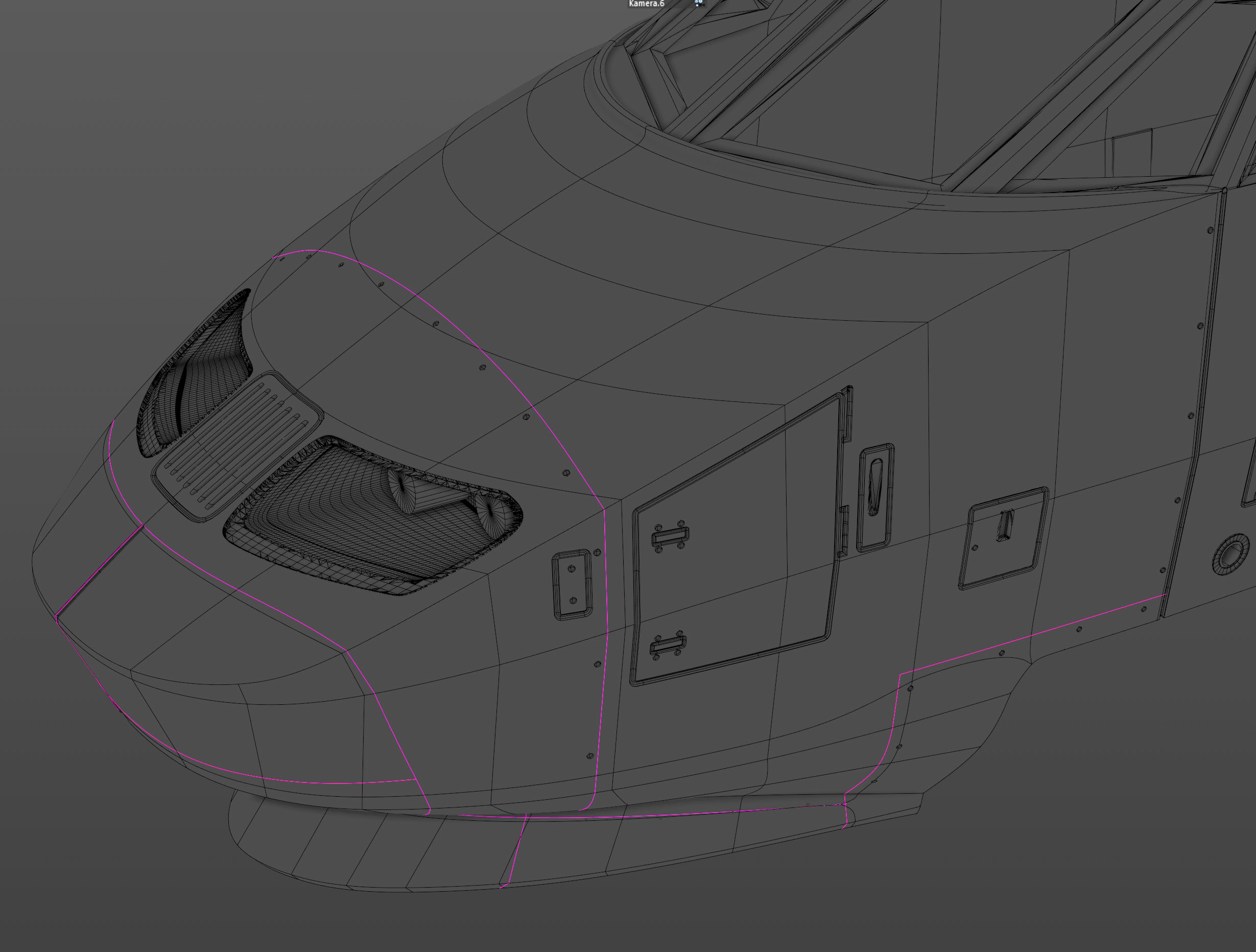Viewport: 1256px width, 952px height.
Task: Click the camera icon beside Kamera.6
Action: (x=698, y=4)
